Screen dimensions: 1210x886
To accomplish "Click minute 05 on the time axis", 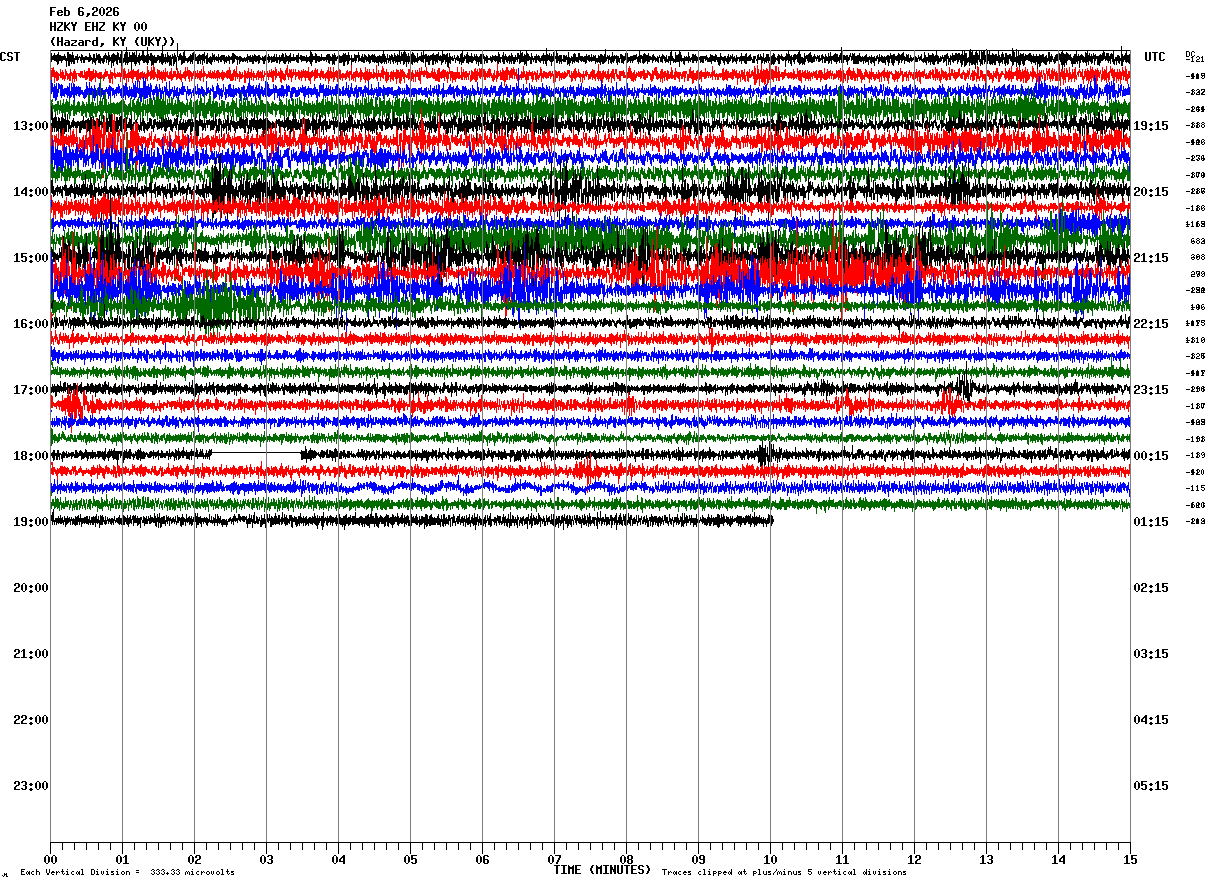I will pos(410,859).
